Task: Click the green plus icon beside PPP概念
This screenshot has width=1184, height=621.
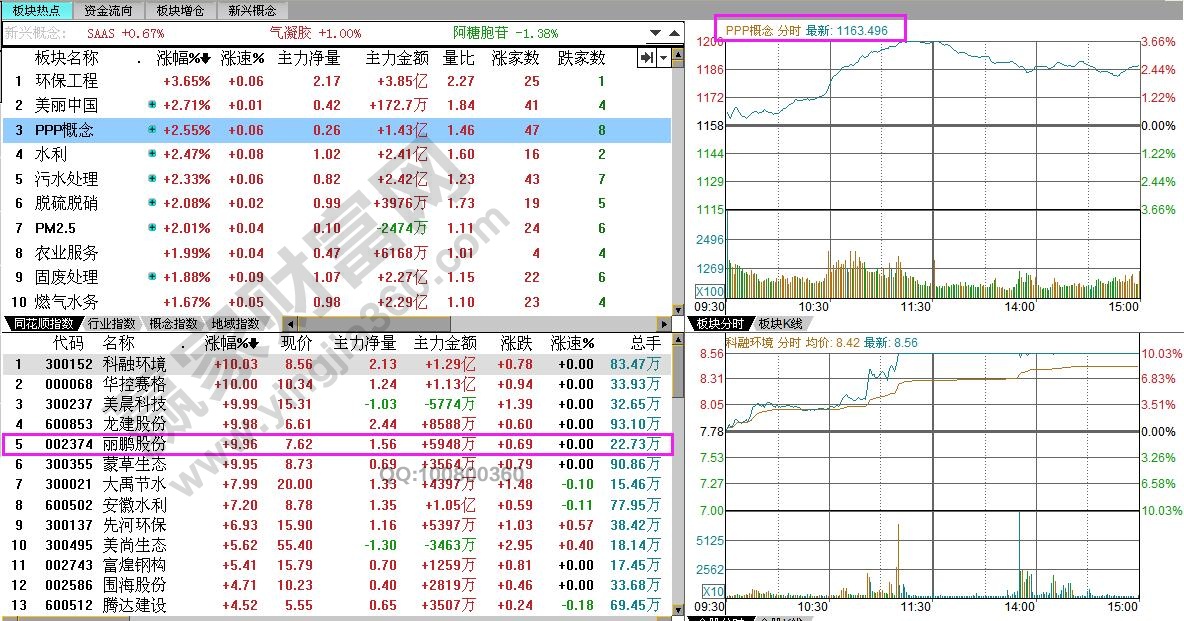Action: point(152,128)
